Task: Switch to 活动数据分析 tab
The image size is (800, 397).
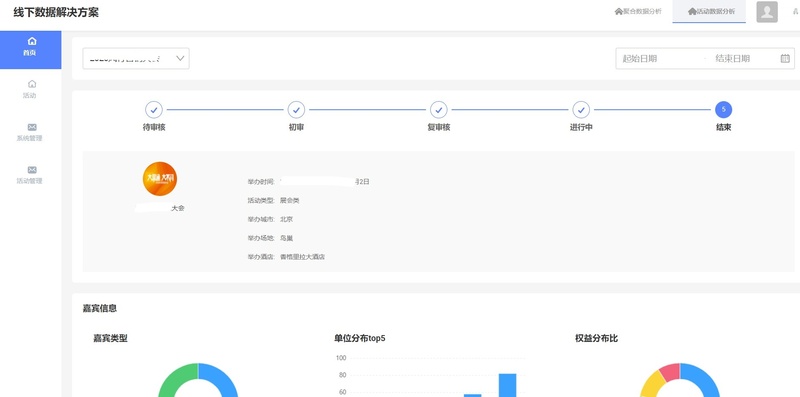Action: 709,11
